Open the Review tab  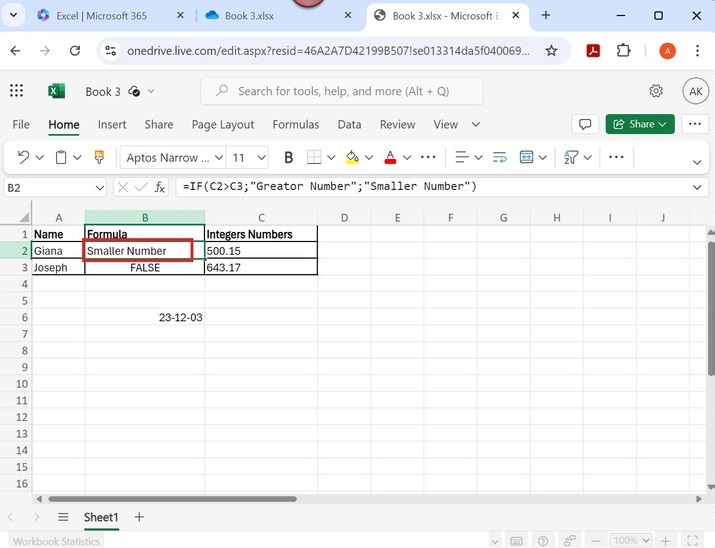coord(397,124)
